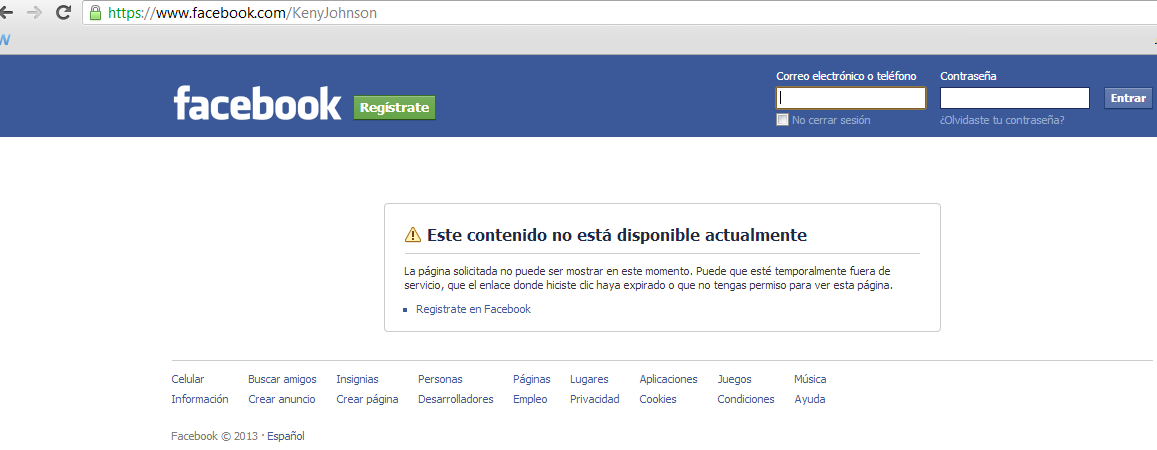The image size is (1157, 450).
Task: Click the Contraseña password field
Action: point(1015,98)
